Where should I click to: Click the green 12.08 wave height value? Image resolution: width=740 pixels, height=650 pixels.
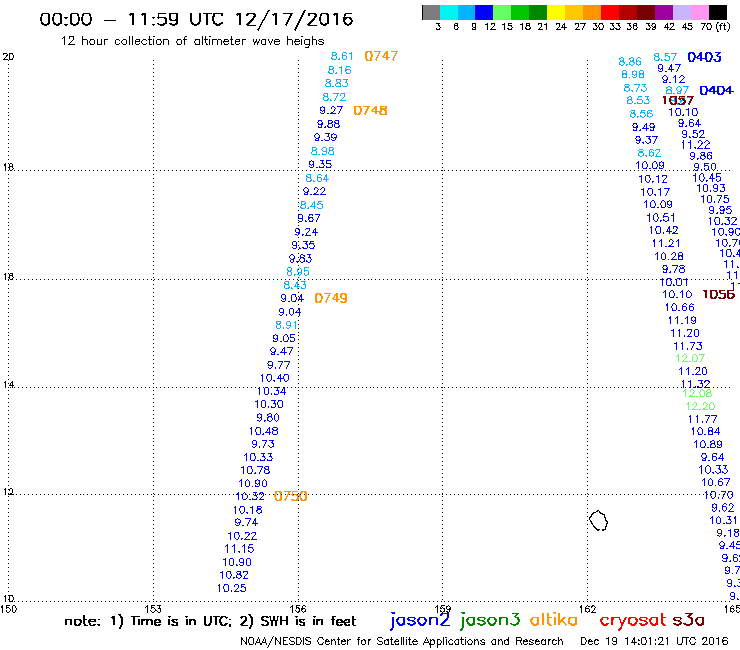(697, 394)
